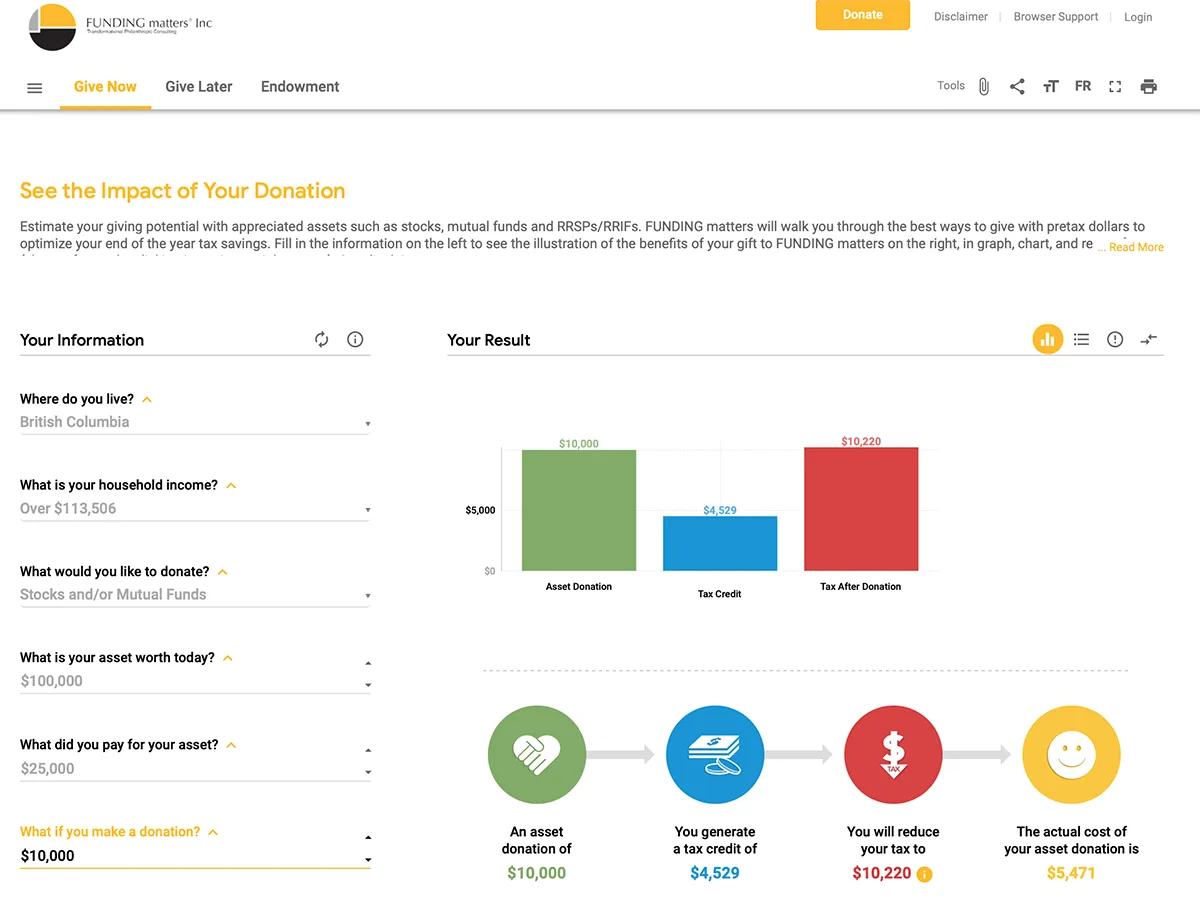Image resolution: width=1200 pixels, height=911 pixels.
Task: Reset Your Information with refresh icon
Action: [321, 340]
